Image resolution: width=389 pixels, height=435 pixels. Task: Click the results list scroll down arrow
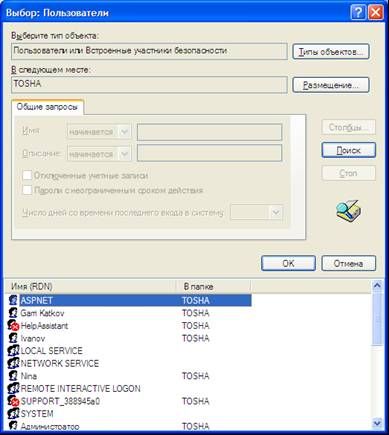[x=377, y=423]
